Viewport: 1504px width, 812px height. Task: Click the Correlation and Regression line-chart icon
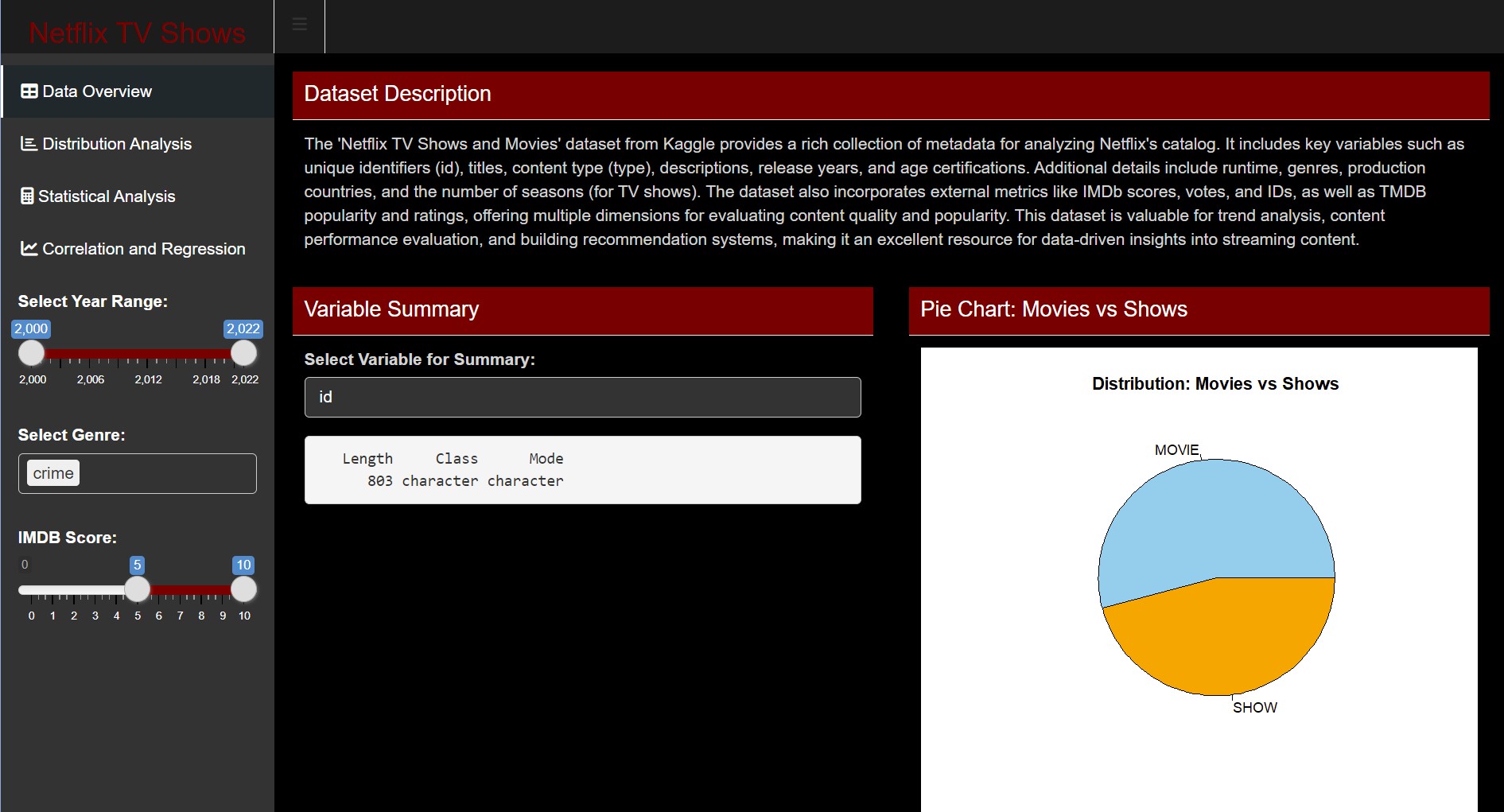point(29,249)
